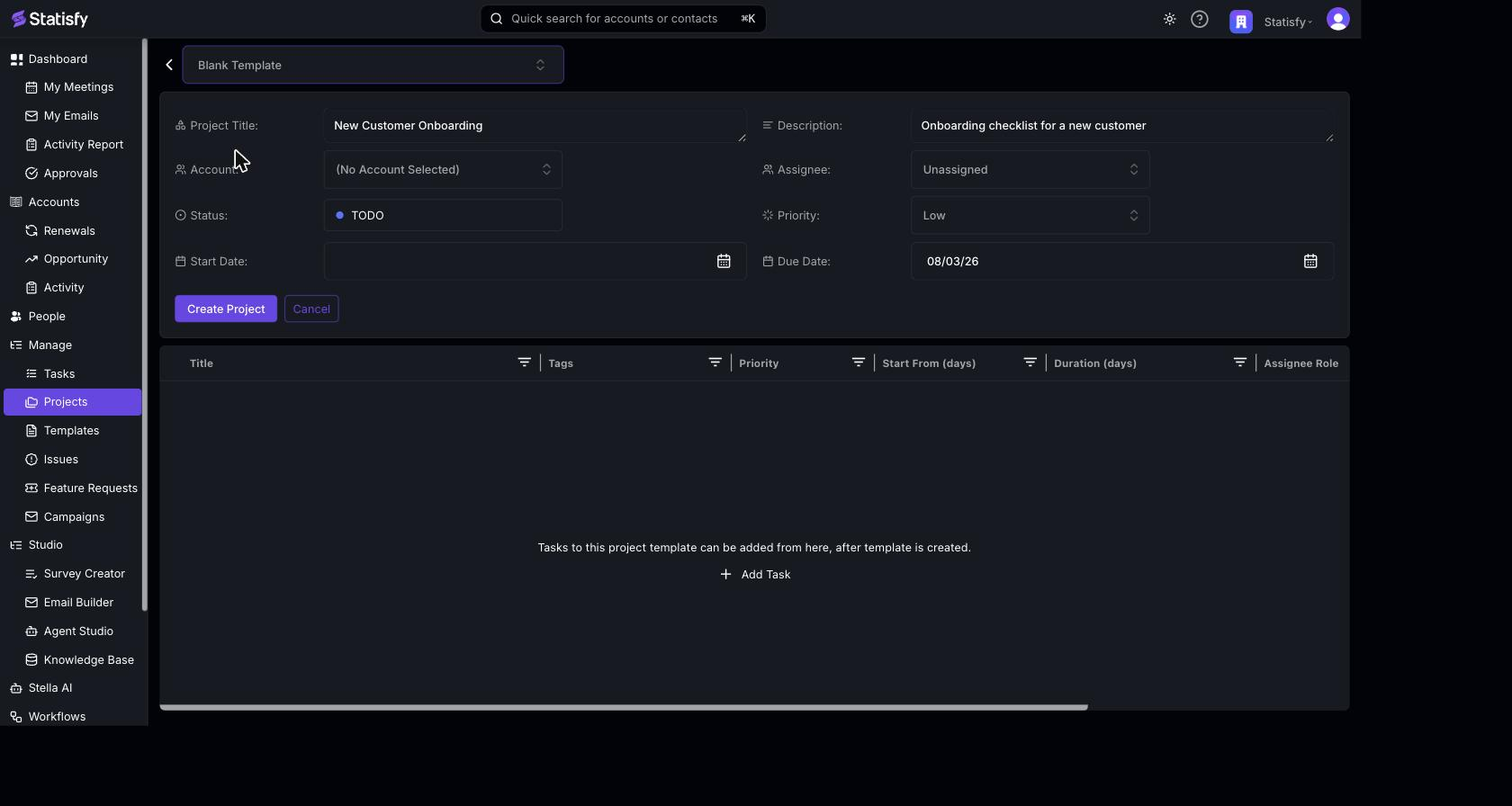Click the Cancel button
The height and width of the screenshot is (806, 1512).
[x=311, y=309]
